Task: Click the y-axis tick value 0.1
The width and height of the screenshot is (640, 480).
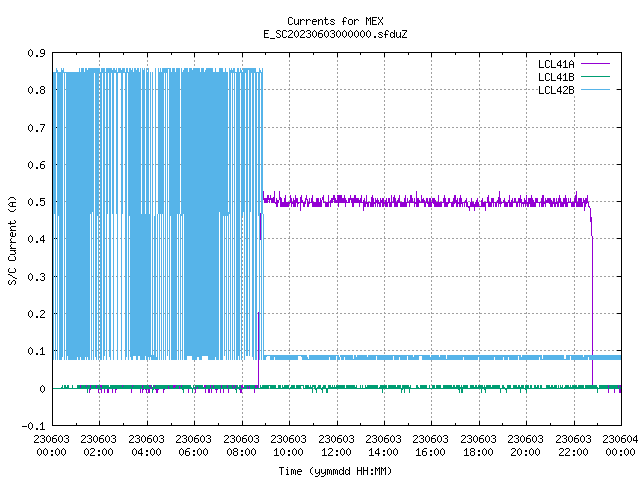Action: coord(36,351)
